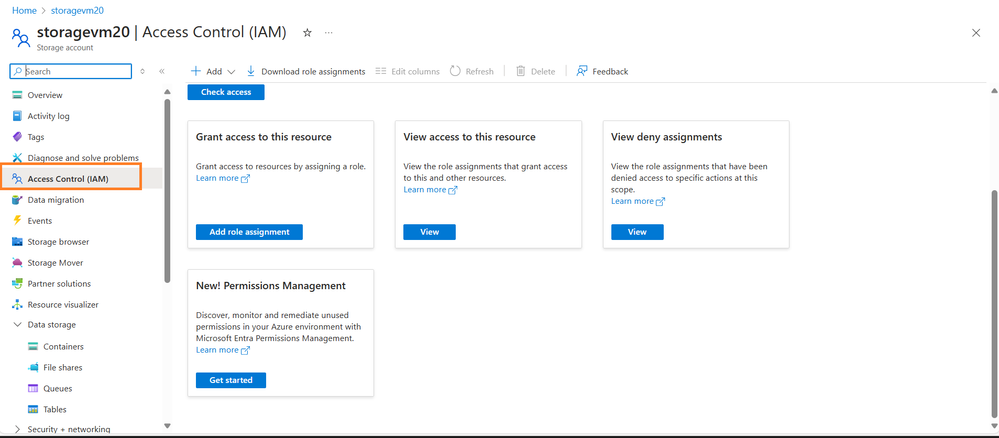Select the Data migration icon

(17, 200)
